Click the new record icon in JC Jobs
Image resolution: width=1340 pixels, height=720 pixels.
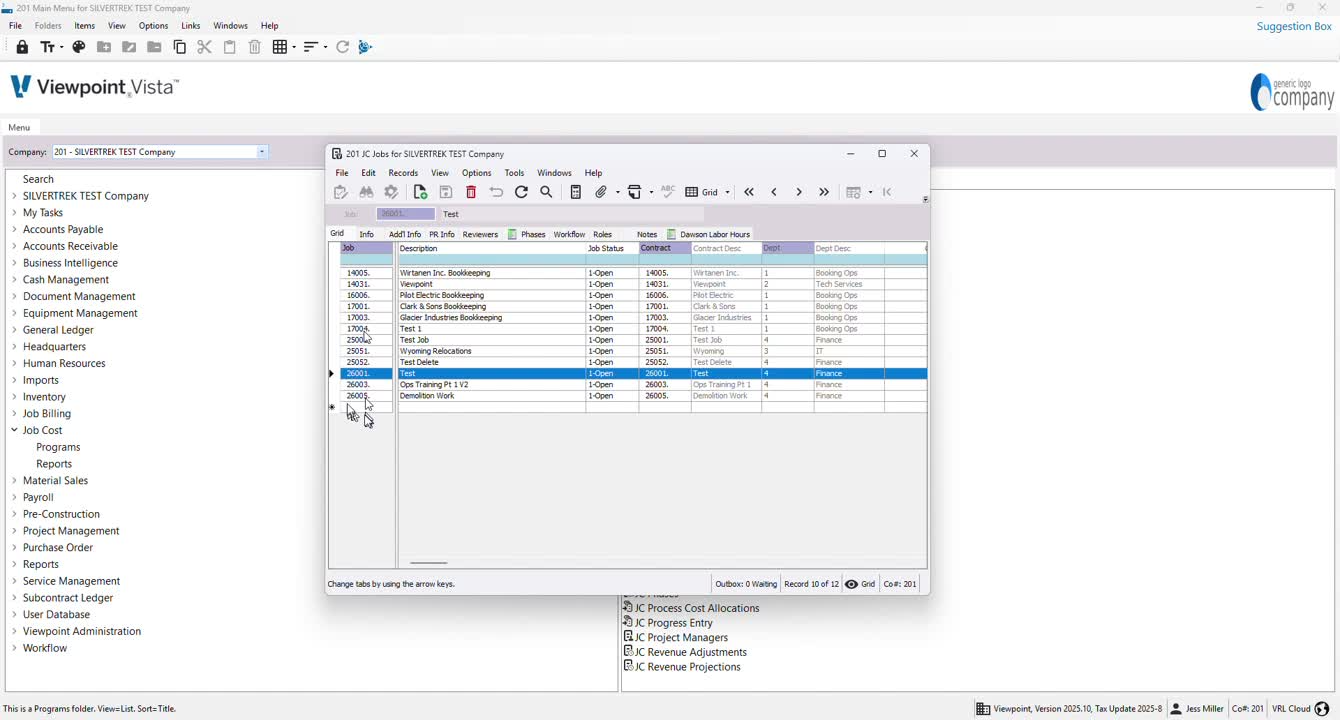[x=420, y=192]
